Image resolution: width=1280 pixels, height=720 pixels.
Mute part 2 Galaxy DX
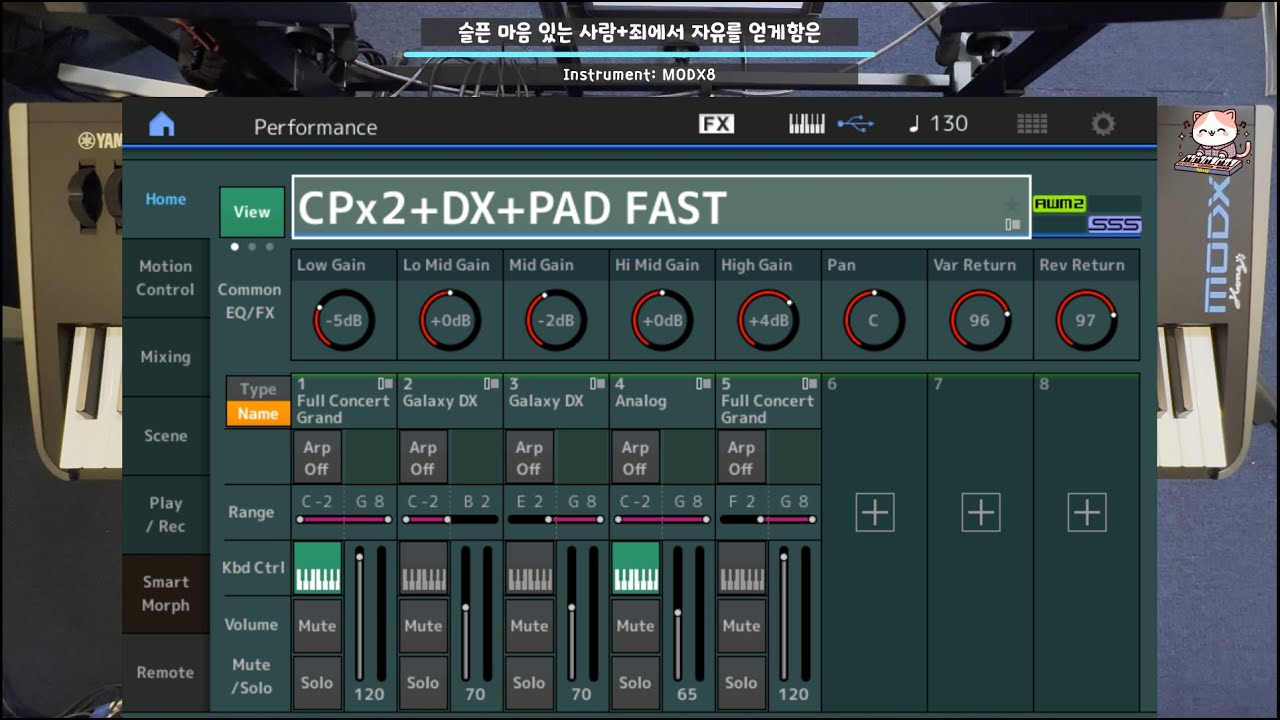(423, 626)
